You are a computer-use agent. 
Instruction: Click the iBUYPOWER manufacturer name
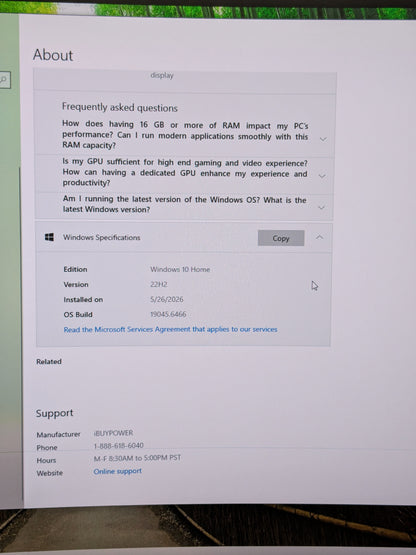tap(114, 433)
